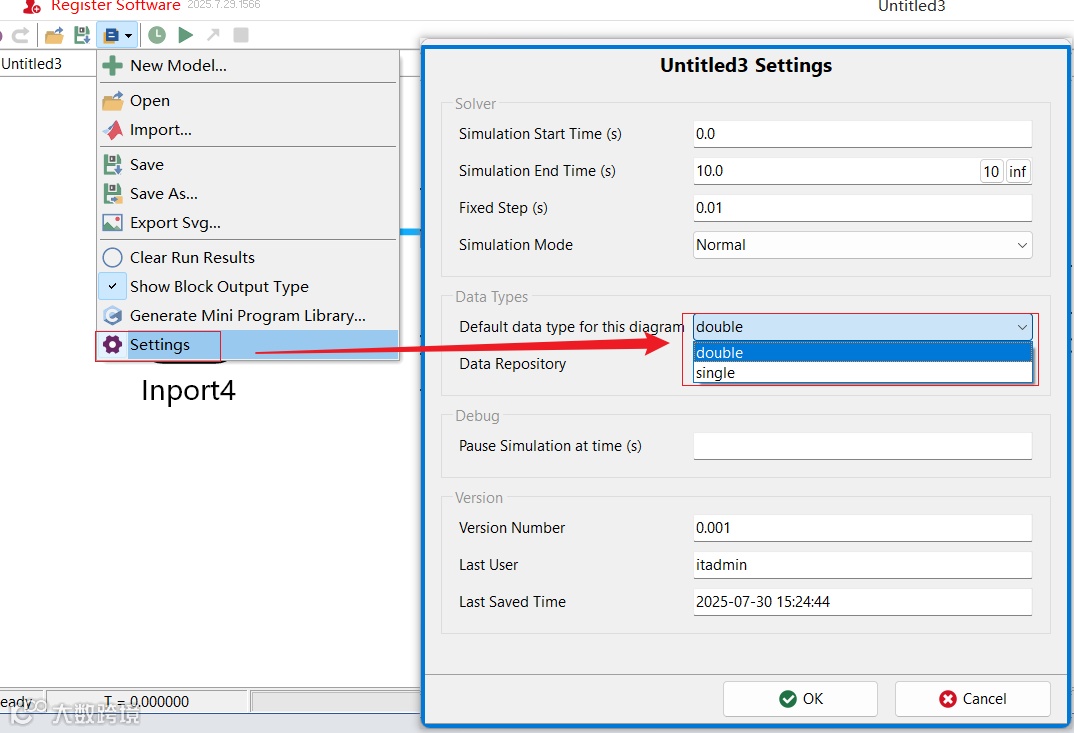
Task: Click the Fixed Step input field
Action: click(862, 208)
